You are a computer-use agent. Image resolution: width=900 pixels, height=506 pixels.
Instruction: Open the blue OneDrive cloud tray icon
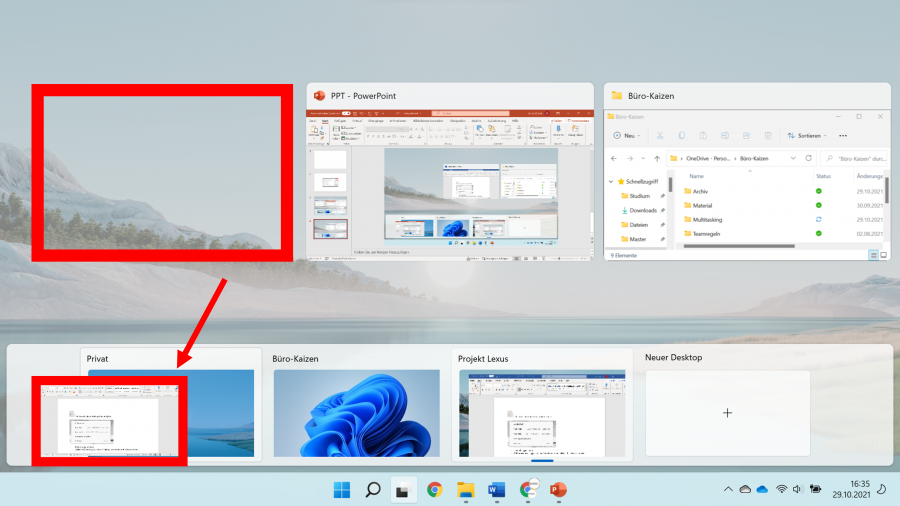pos(762,489)
